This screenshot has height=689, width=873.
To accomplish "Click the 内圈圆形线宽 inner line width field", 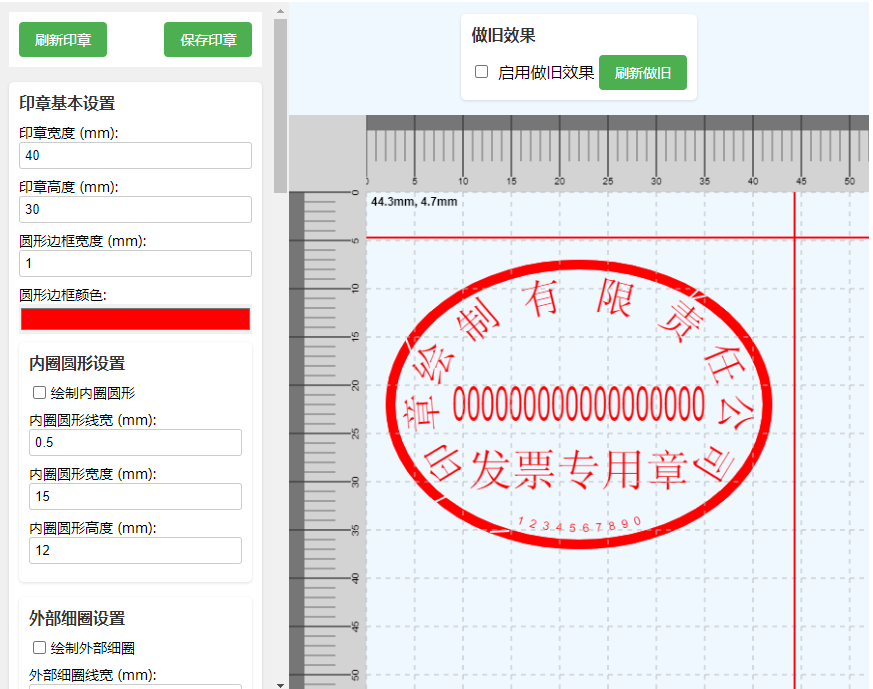I will tap(135, 442).
